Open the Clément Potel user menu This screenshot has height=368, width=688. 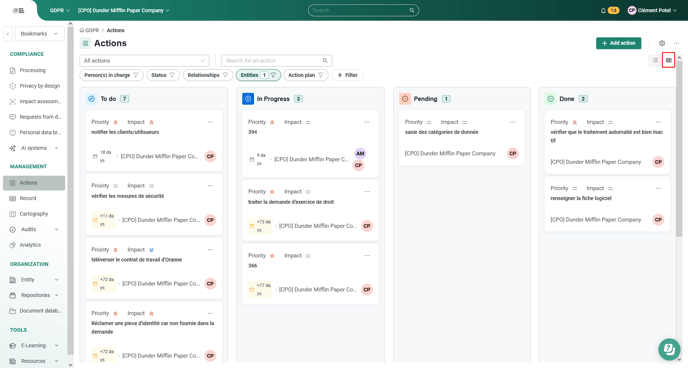click(652, 10)
